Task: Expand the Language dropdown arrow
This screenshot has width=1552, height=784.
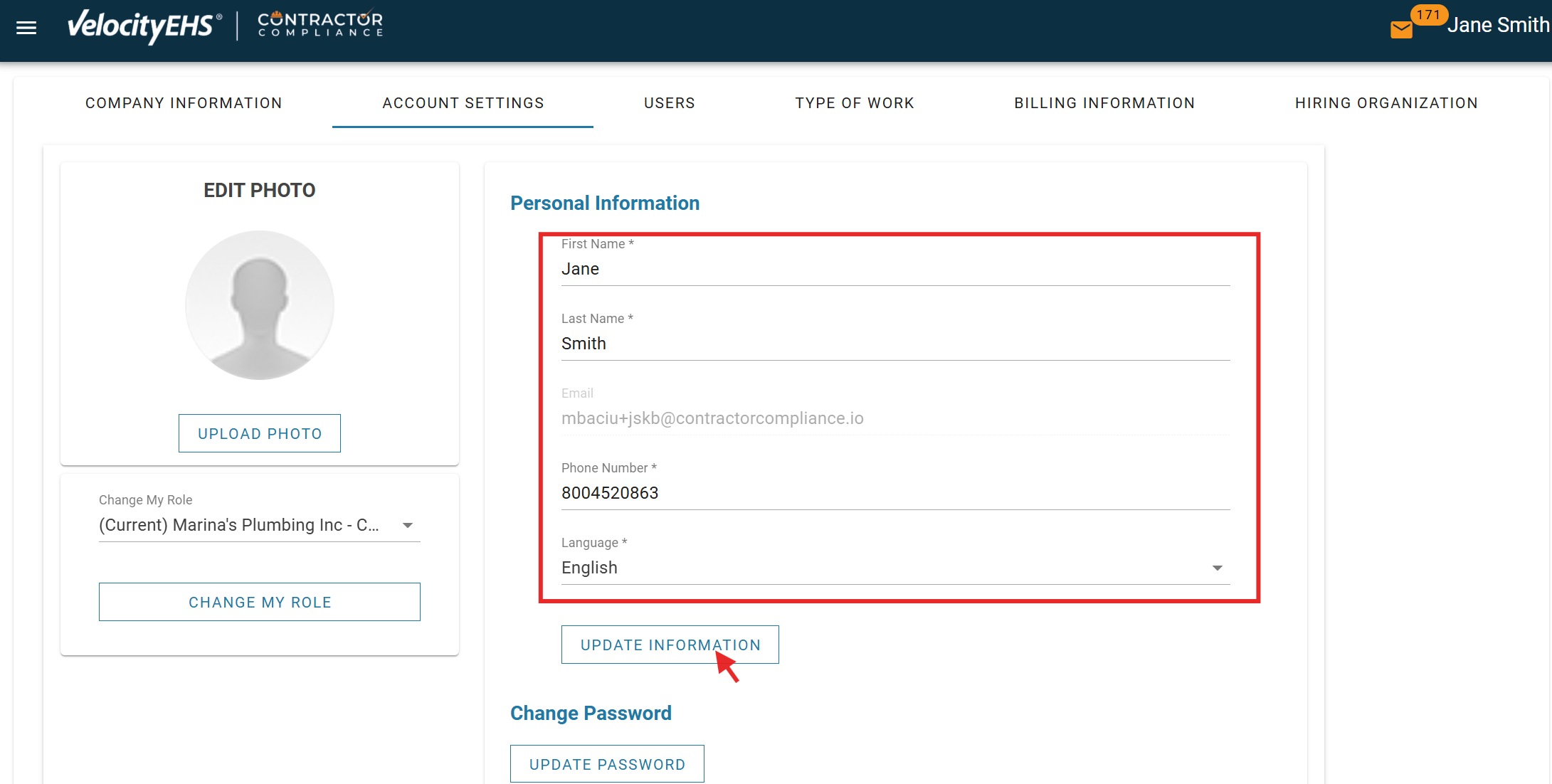Action: click(x=1217, y=568)
